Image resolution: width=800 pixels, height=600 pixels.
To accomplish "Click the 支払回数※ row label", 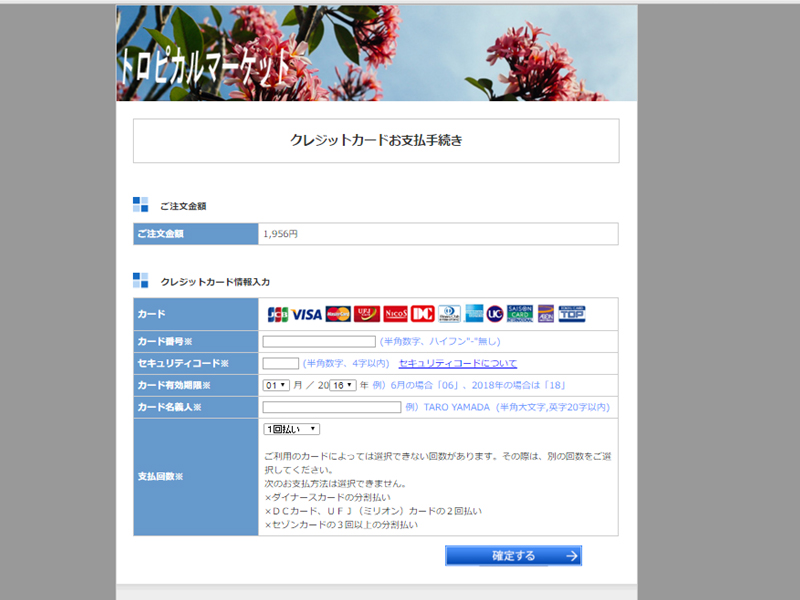I will pos(160,477).
